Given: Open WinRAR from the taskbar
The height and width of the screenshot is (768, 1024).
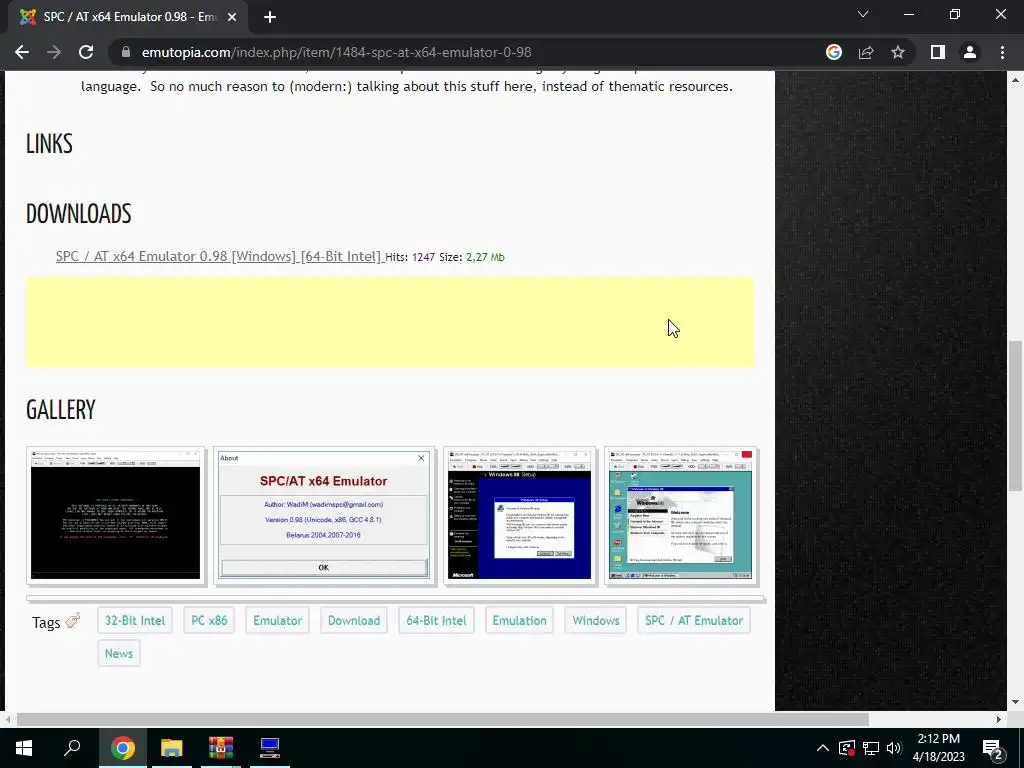Looking at the screenshot, I should pyautogui.click(x=221, y=748).
